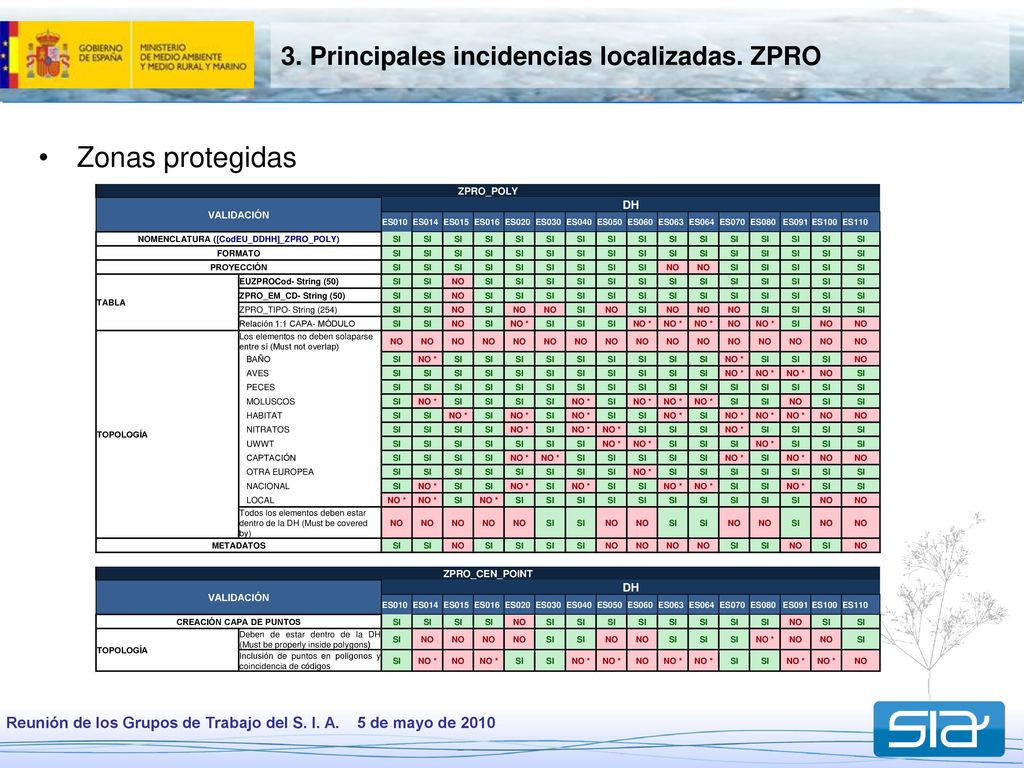This screenshot has width=1024, height=768.
Task: Click "VALIDACIÓN" header in the ZPRO_CEN_POINT table
Action: [x=238, y=598]
